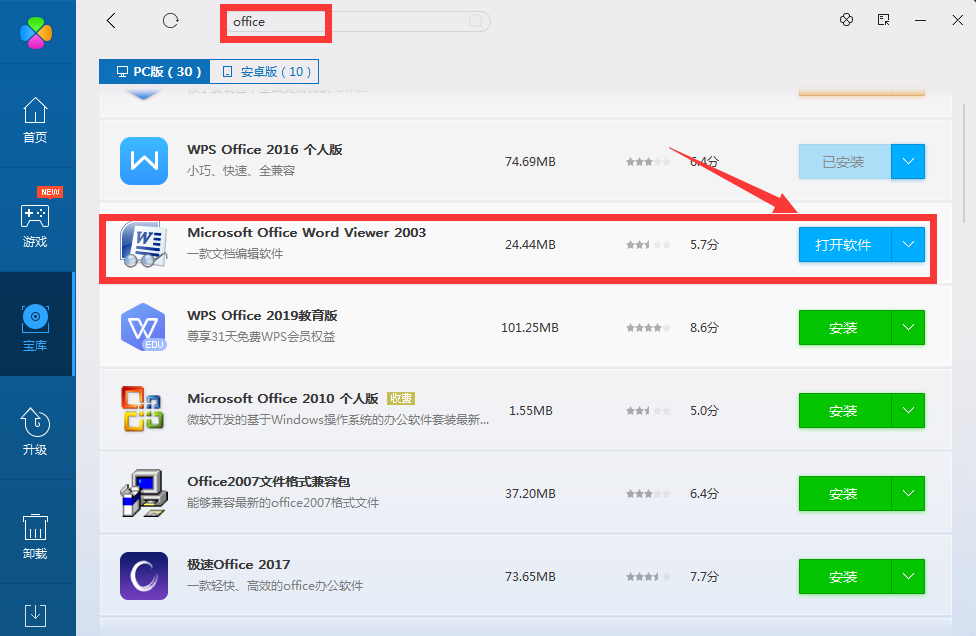Install WPS Office 2019教育版
The height and width of the screenshot is (636, 976).
pos(845,327)
